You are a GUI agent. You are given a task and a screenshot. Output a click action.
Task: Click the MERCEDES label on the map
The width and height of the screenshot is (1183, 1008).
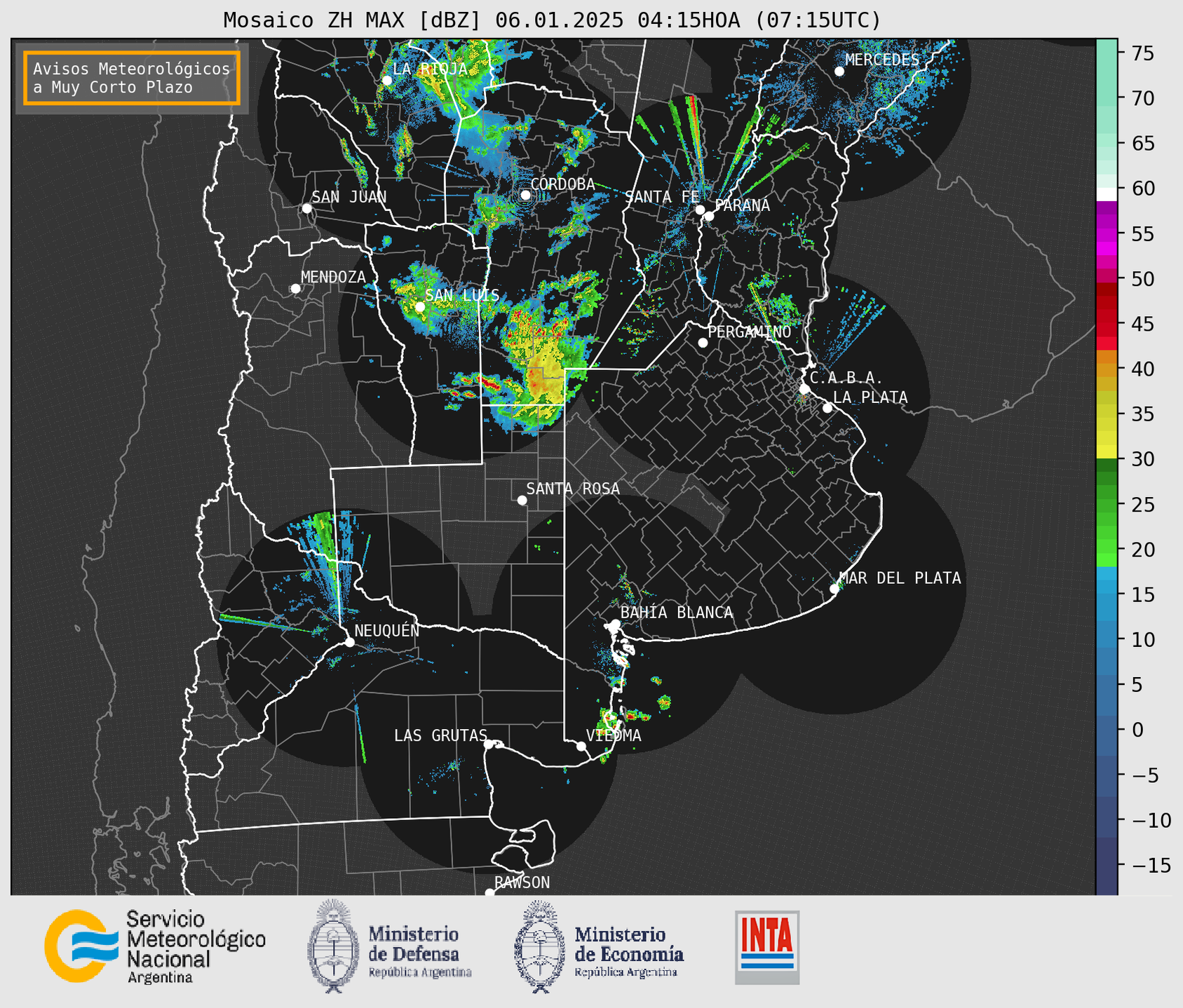tap(882, 60)
